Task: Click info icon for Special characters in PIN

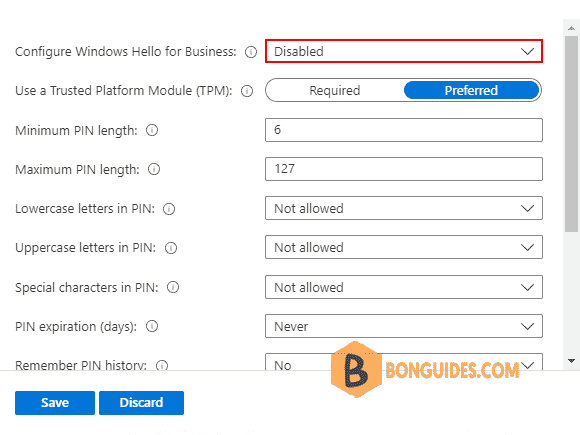Action: [173, 287]
